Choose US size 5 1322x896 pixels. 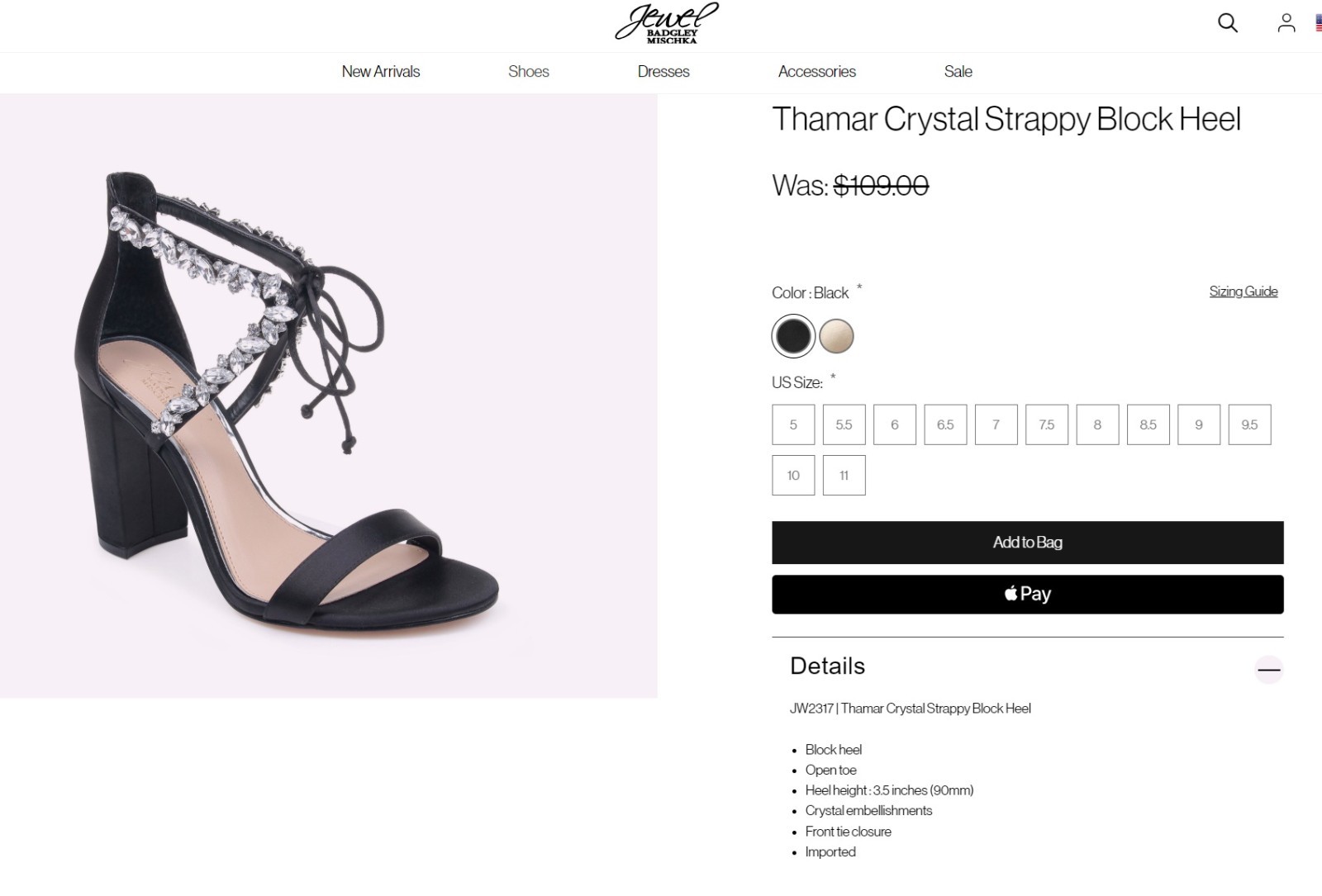tap(793, 424)
